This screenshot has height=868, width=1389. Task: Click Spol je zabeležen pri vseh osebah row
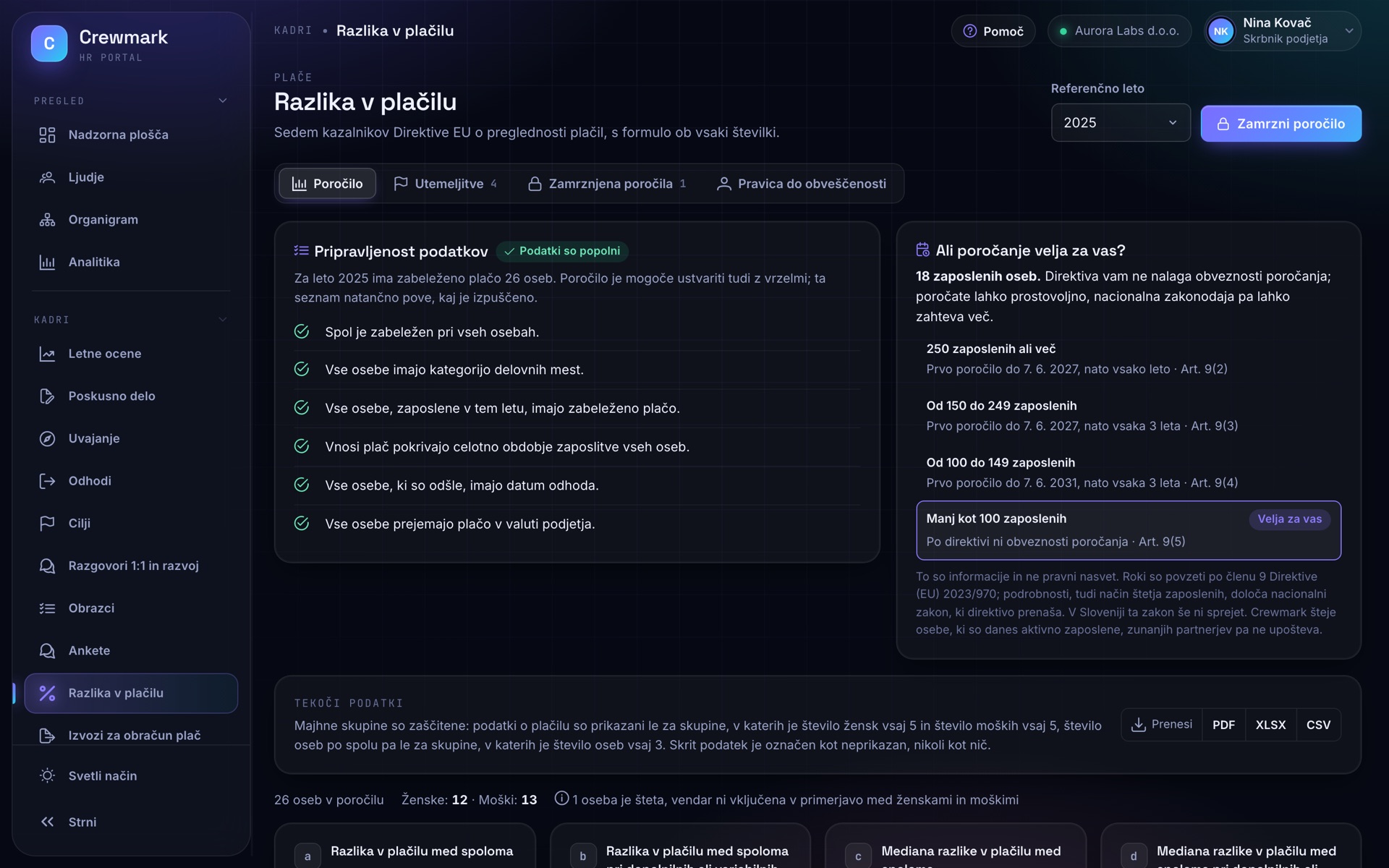[x=577, y=332]
